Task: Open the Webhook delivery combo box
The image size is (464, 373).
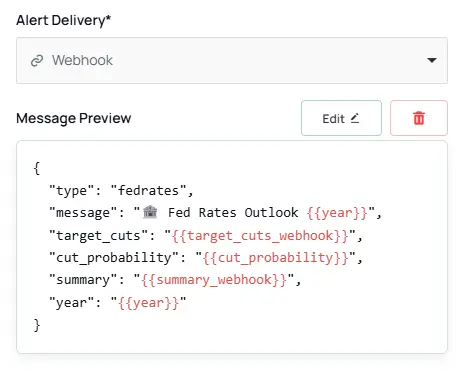Action: point(232,60)
